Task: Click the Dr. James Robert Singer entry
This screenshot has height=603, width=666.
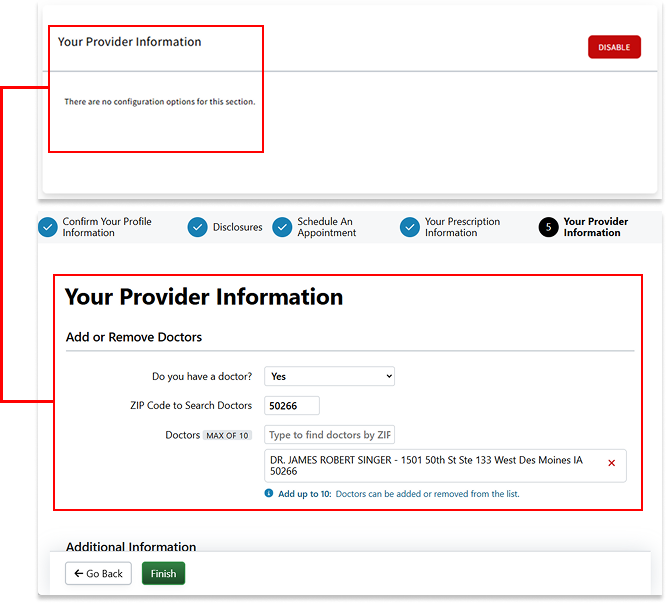Action: click(x=445, y=466)
